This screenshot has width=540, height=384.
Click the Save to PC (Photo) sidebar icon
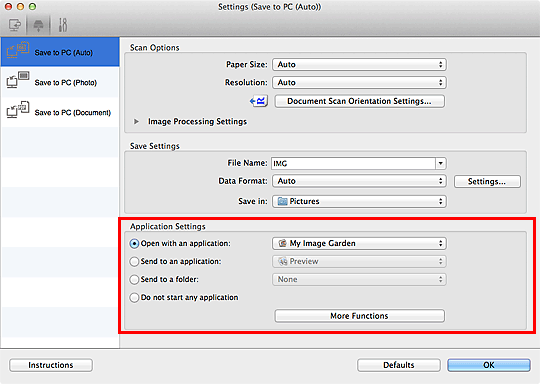click(18, 80)
